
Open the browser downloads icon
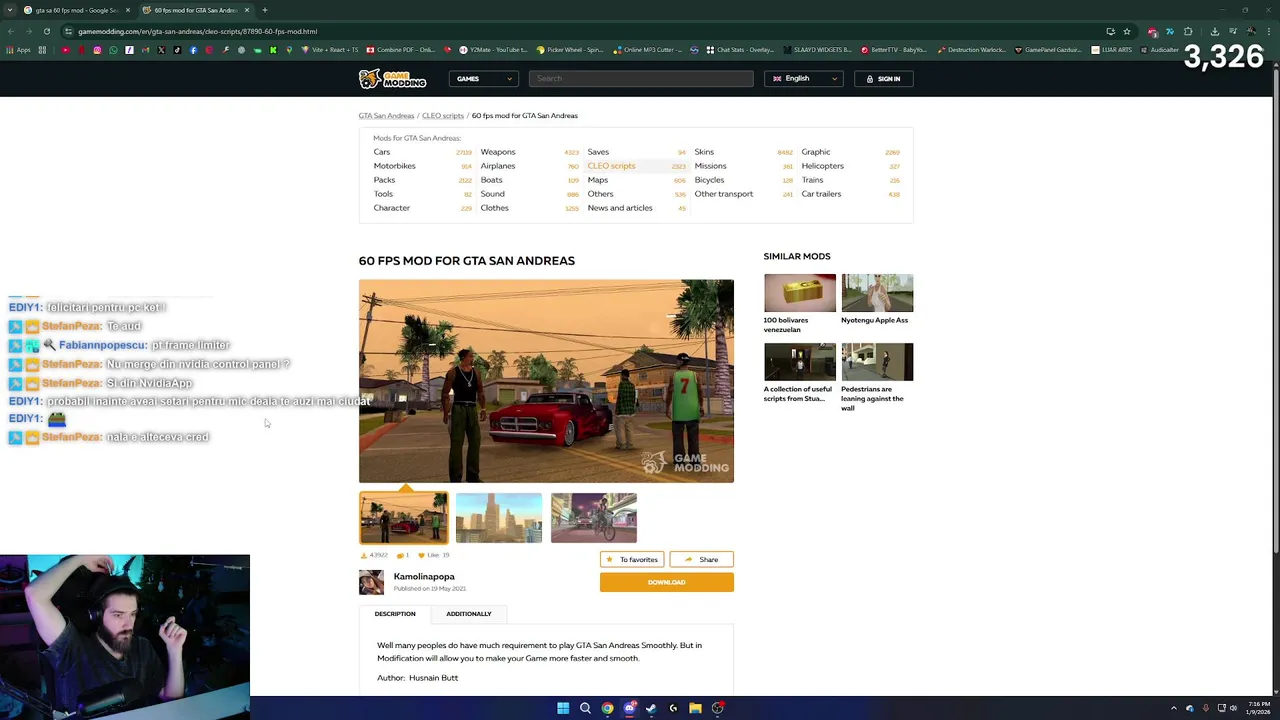click(1215, 31)
